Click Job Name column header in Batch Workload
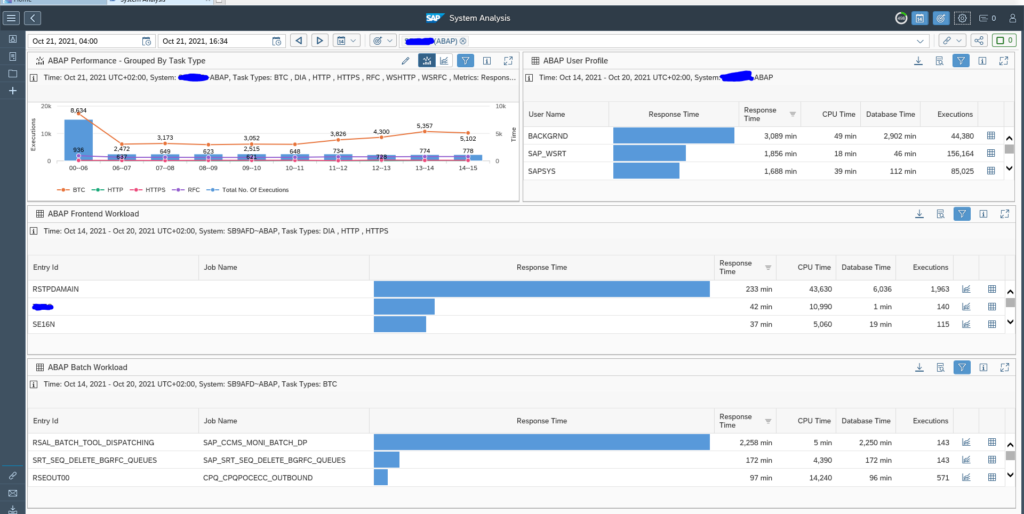1024x514 pixels. (x=220, y=421)
